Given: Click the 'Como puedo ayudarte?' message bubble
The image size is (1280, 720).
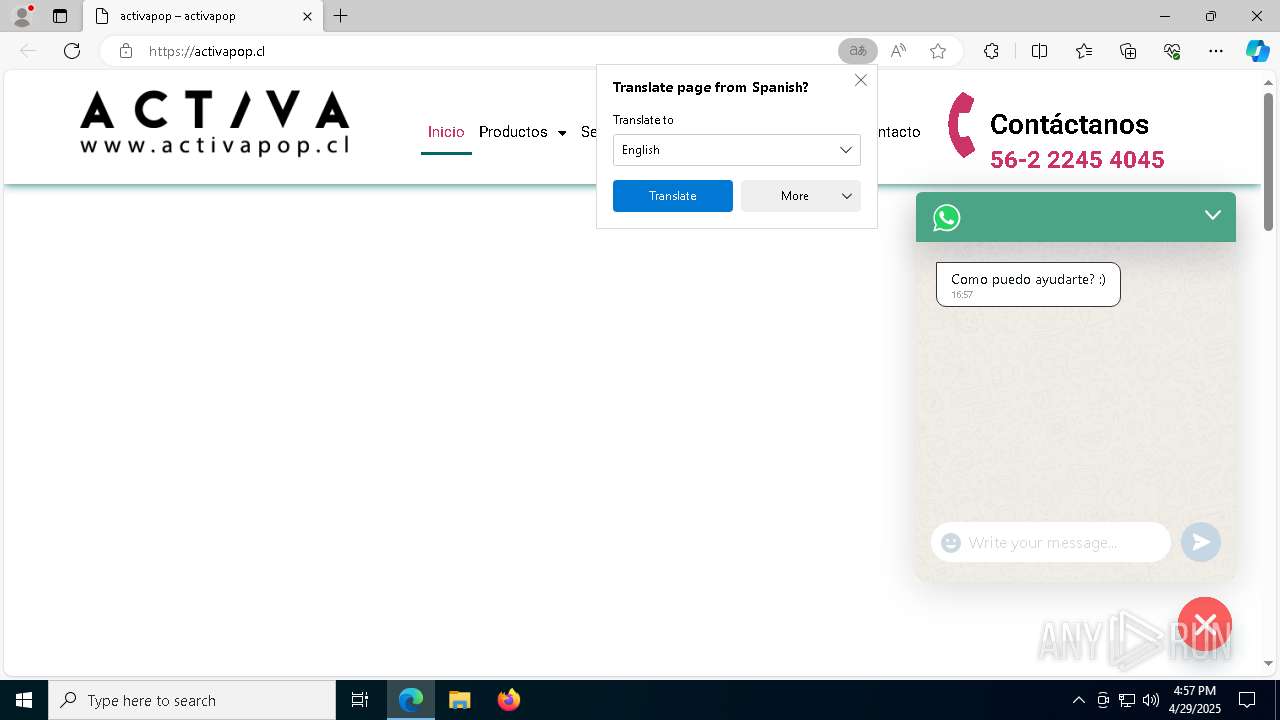Looking at the screenshot, I should tap(1028, 285).
